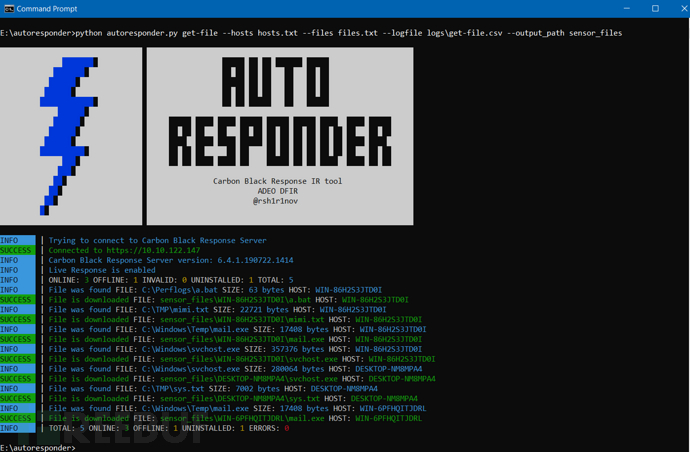Click the sensor_files DESKTOP-NM8MPA4 sys.txt path
This screenshot has height=452, width=690.
(x=240, y=398)
